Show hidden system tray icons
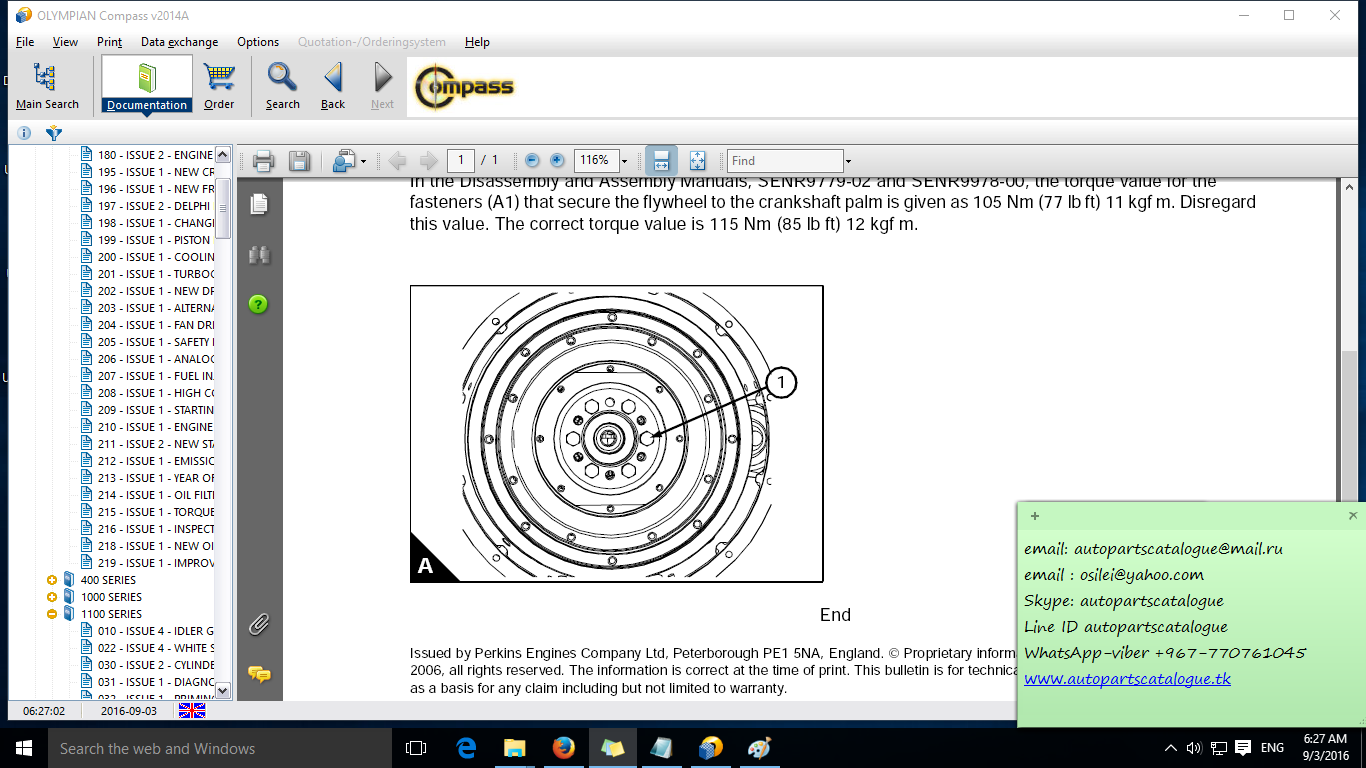 [1171, 748]
